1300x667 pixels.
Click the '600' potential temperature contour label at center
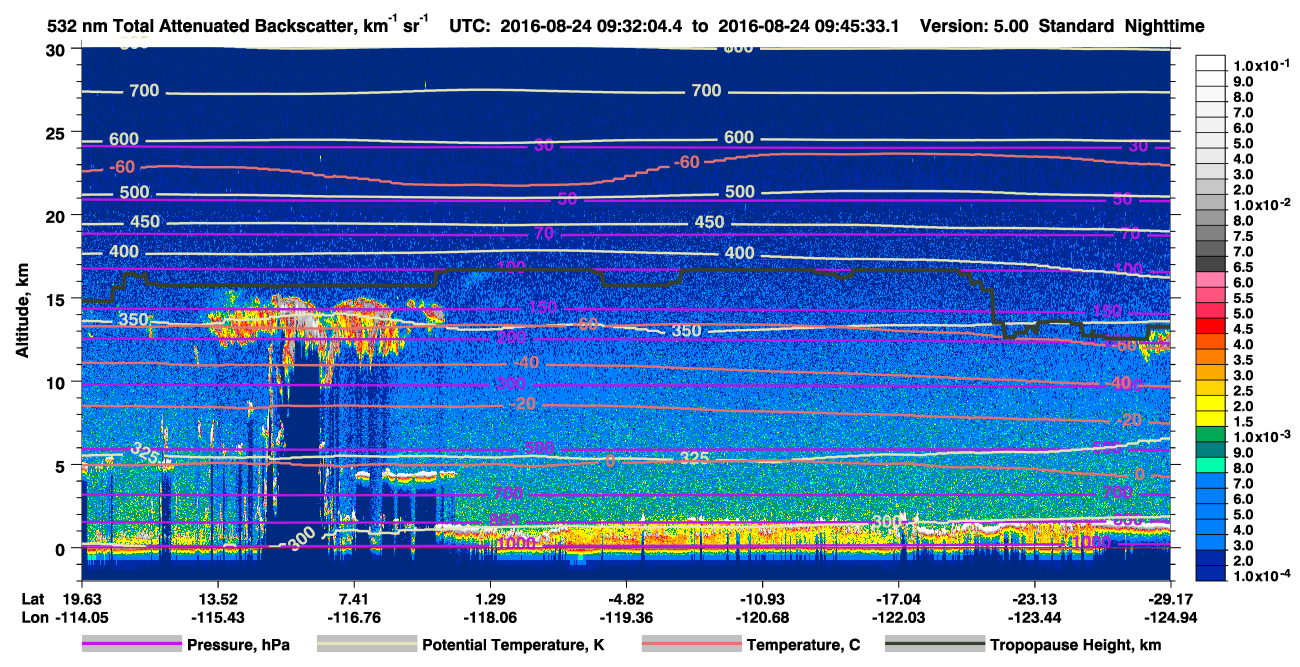[x=738, y=138]
